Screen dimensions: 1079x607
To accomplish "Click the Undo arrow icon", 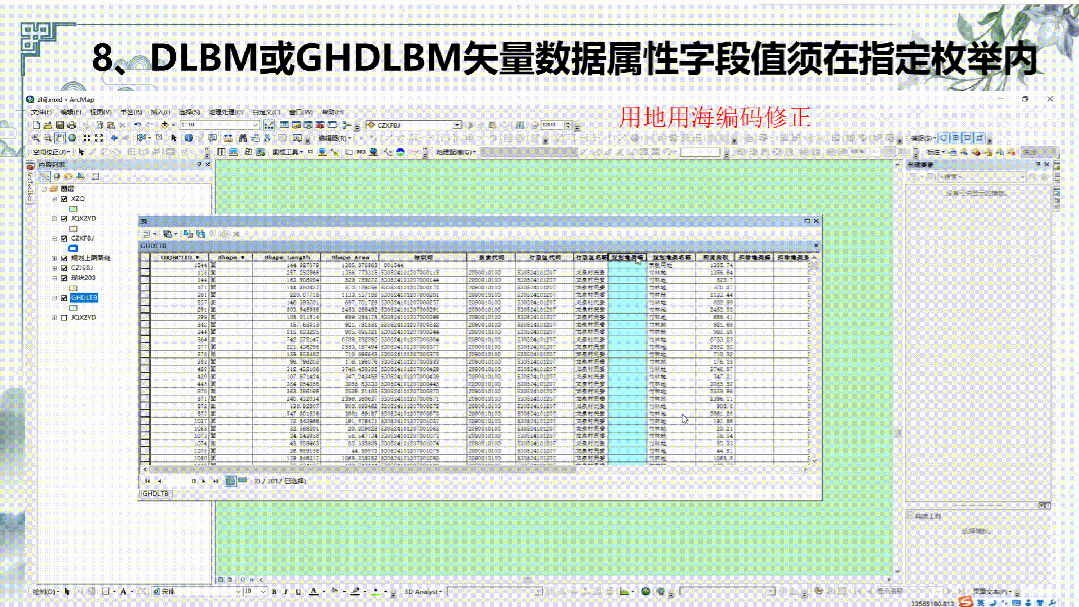I will 138,125.
